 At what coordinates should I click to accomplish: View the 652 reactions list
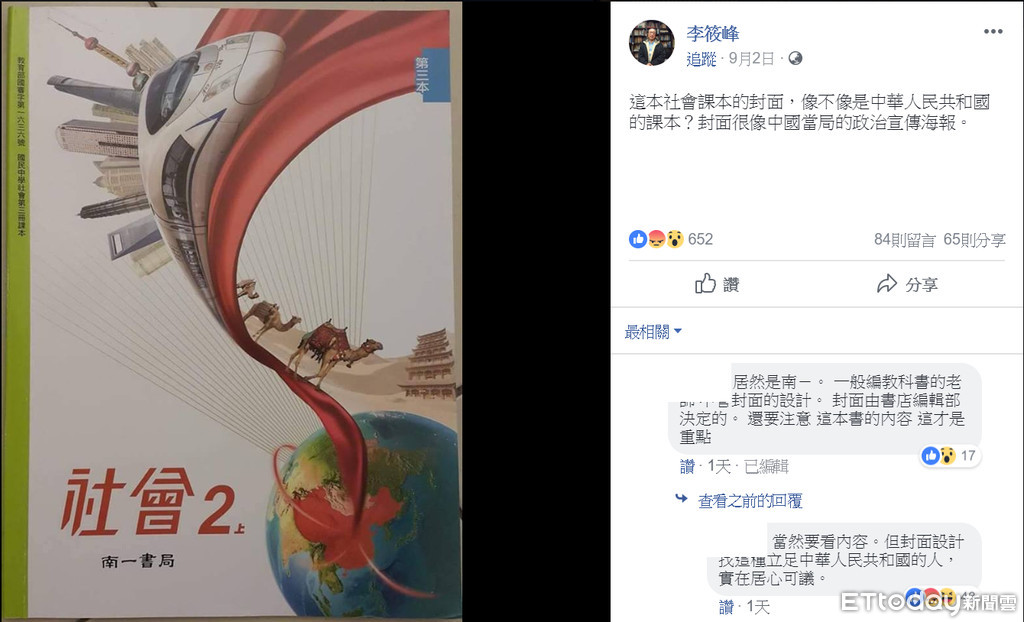(x=700, y=239)
